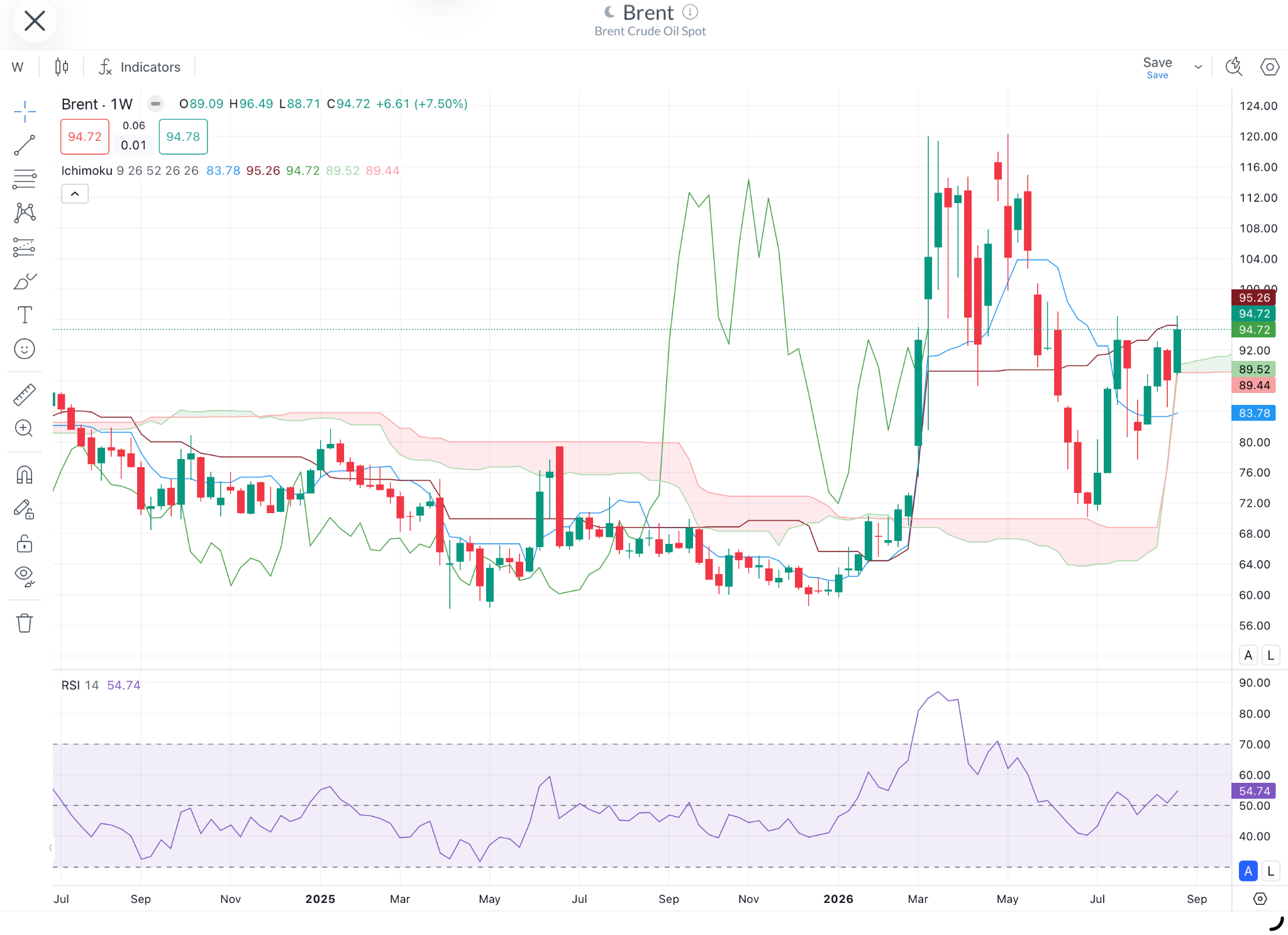The height and width of the screenshot is (935, 1288).
Task: Toggle stay in drawing mode
Action: [25, 509]
